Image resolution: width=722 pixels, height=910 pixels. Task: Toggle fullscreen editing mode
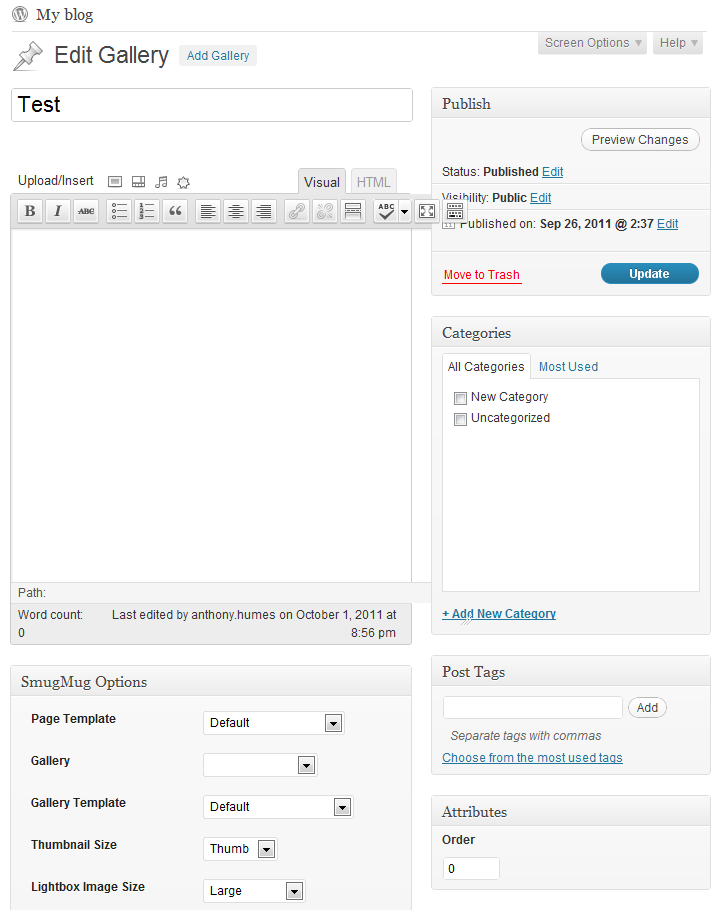(427, 211)
